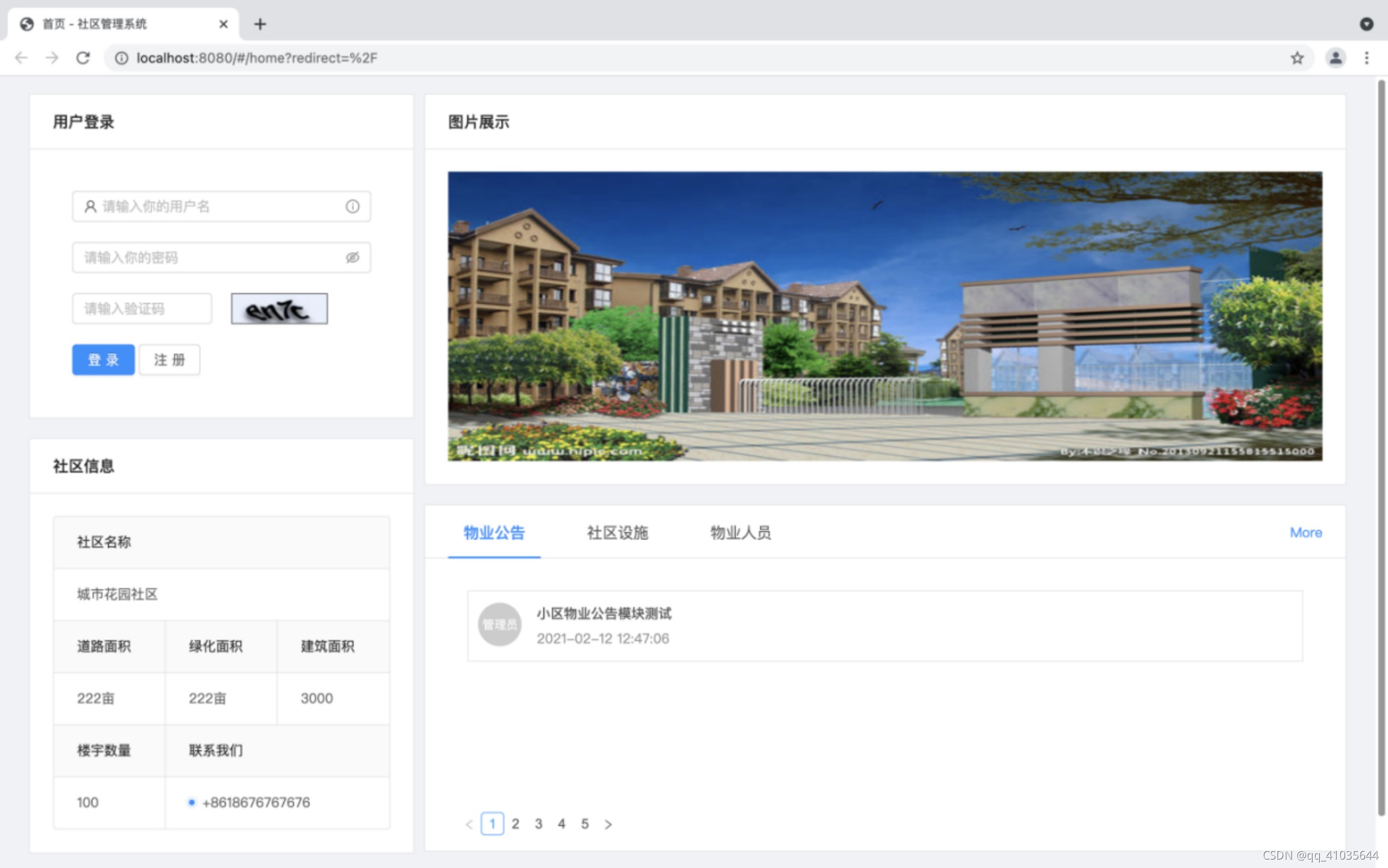Go to page 3 in the pagination bar
Viewport: 1388px width, 868px height.
(x=538, y=824)
